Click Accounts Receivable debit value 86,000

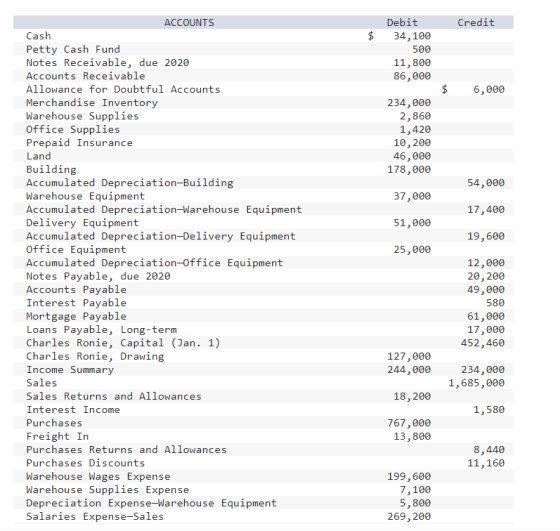pyautogui.click(x=412, y=76)
